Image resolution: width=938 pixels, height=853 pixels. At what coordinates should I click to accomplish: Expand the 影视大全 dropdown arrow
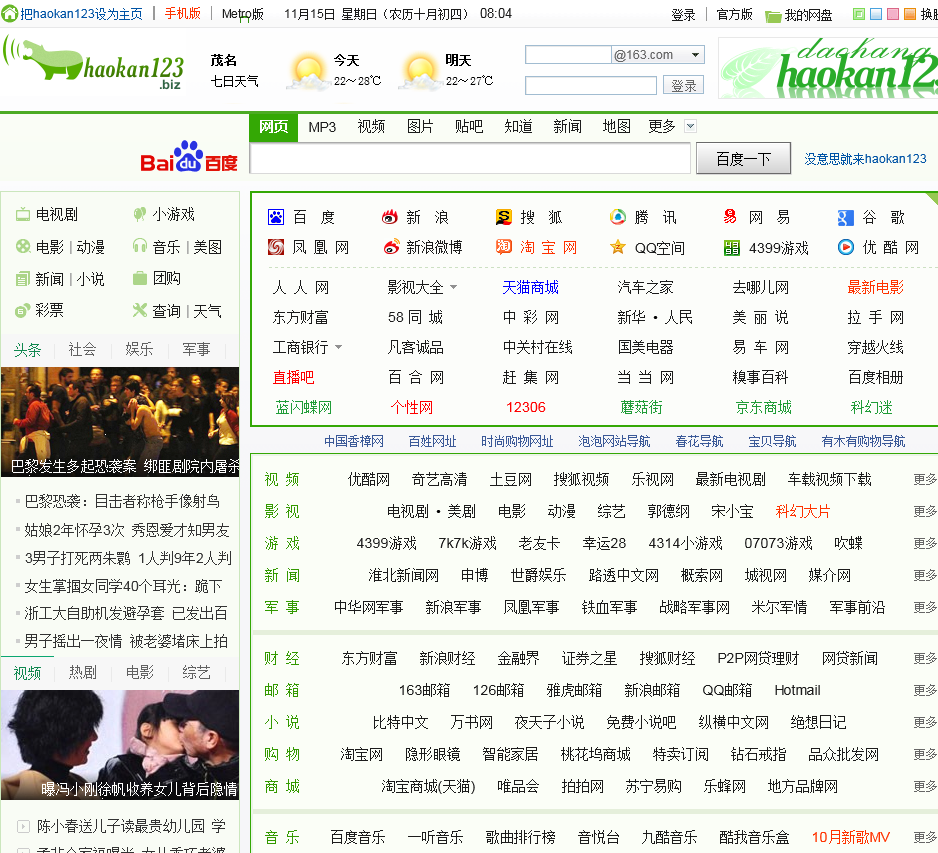453,288
